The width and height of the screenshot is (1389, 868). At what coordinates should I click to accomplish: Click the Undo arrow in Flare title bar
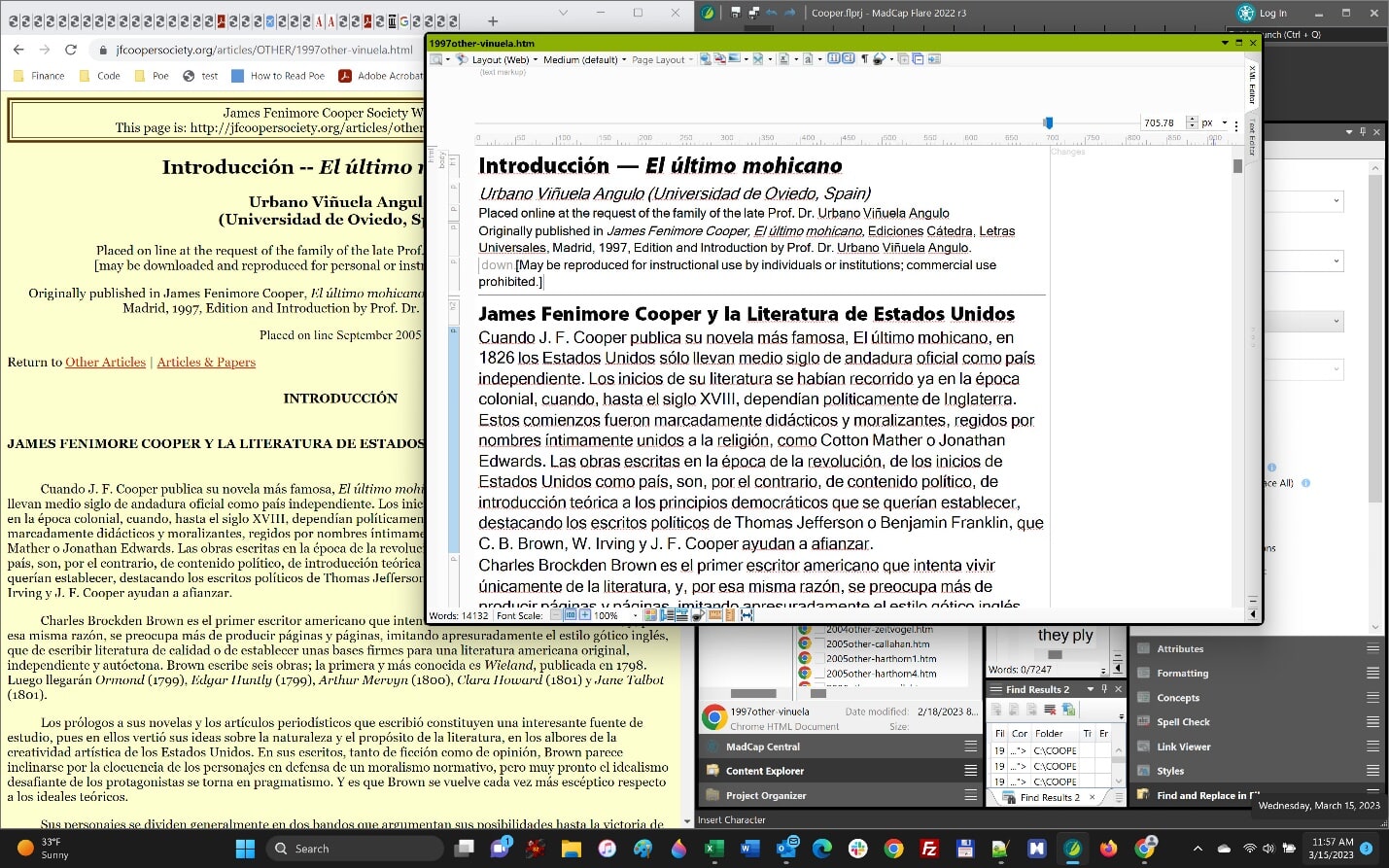[772, 13]
